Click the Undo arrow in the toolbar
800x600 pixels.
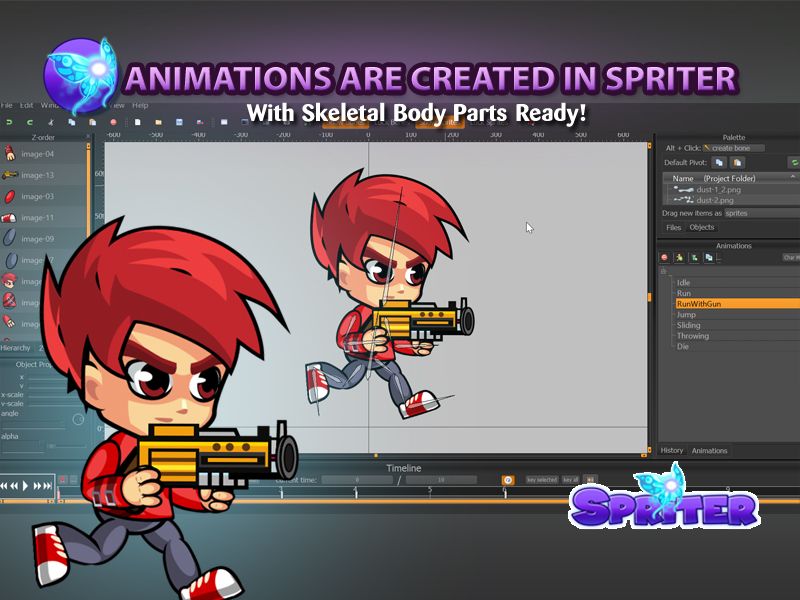point(9,122)
